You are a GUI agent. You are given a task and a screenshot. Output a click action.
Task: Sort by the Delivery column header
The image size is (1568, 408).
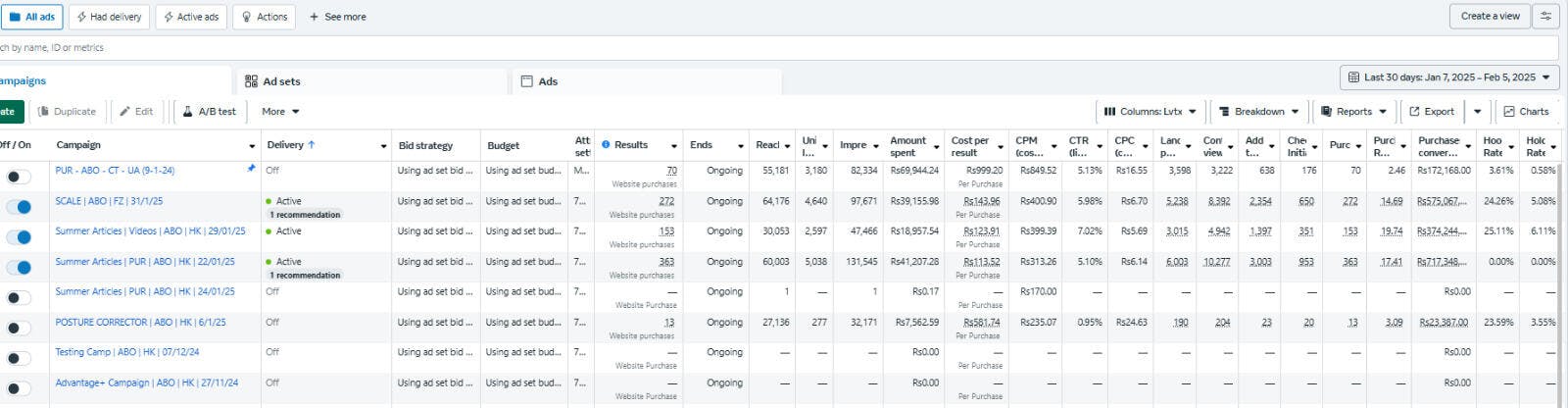291,145
